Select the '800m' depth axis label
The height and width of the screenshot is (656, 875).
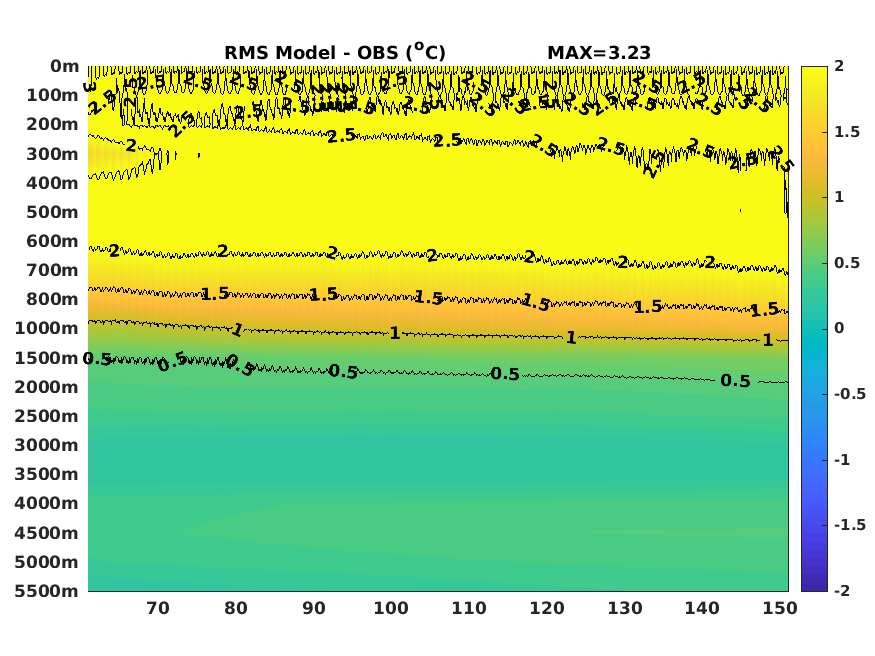tap(52, 300)
